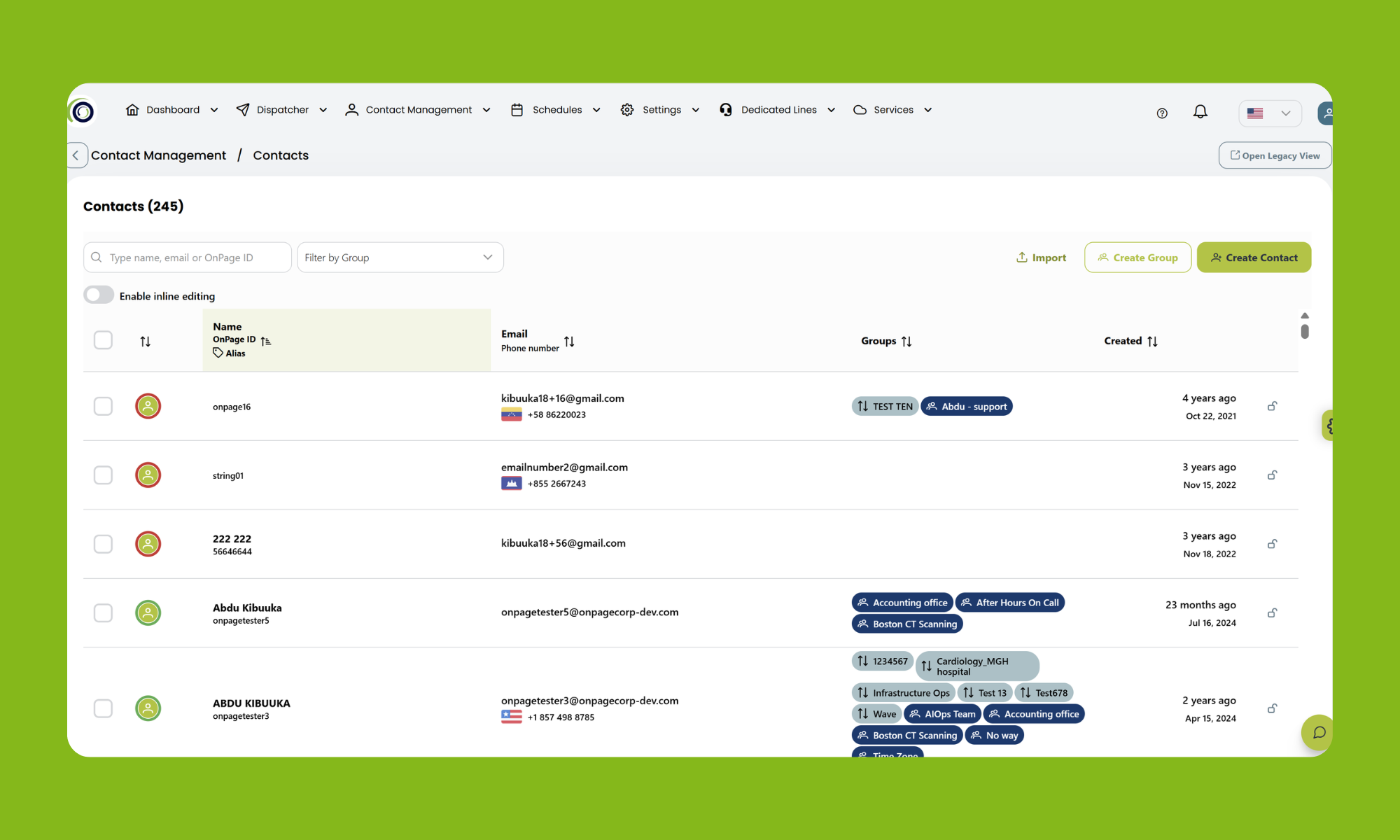Click the user profile avatar icon

point(1325,113)
